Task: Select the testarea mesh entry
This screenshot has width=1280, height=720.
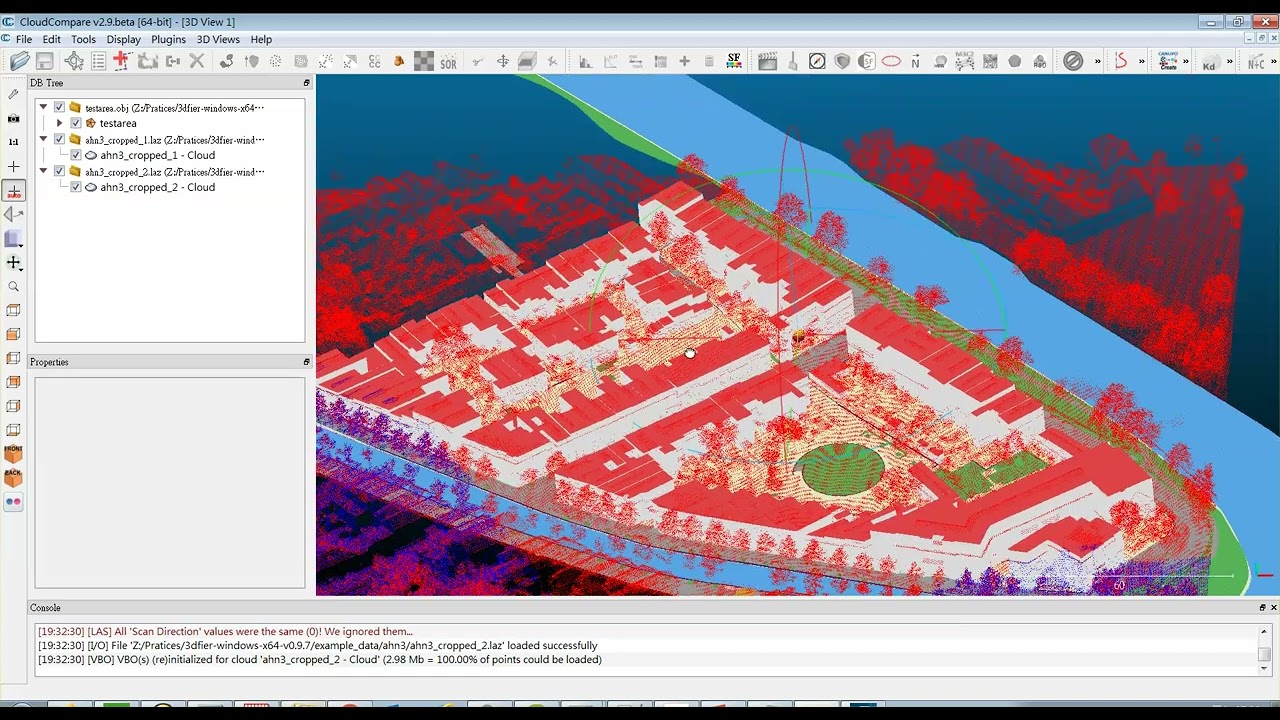Action: [118, 123]
